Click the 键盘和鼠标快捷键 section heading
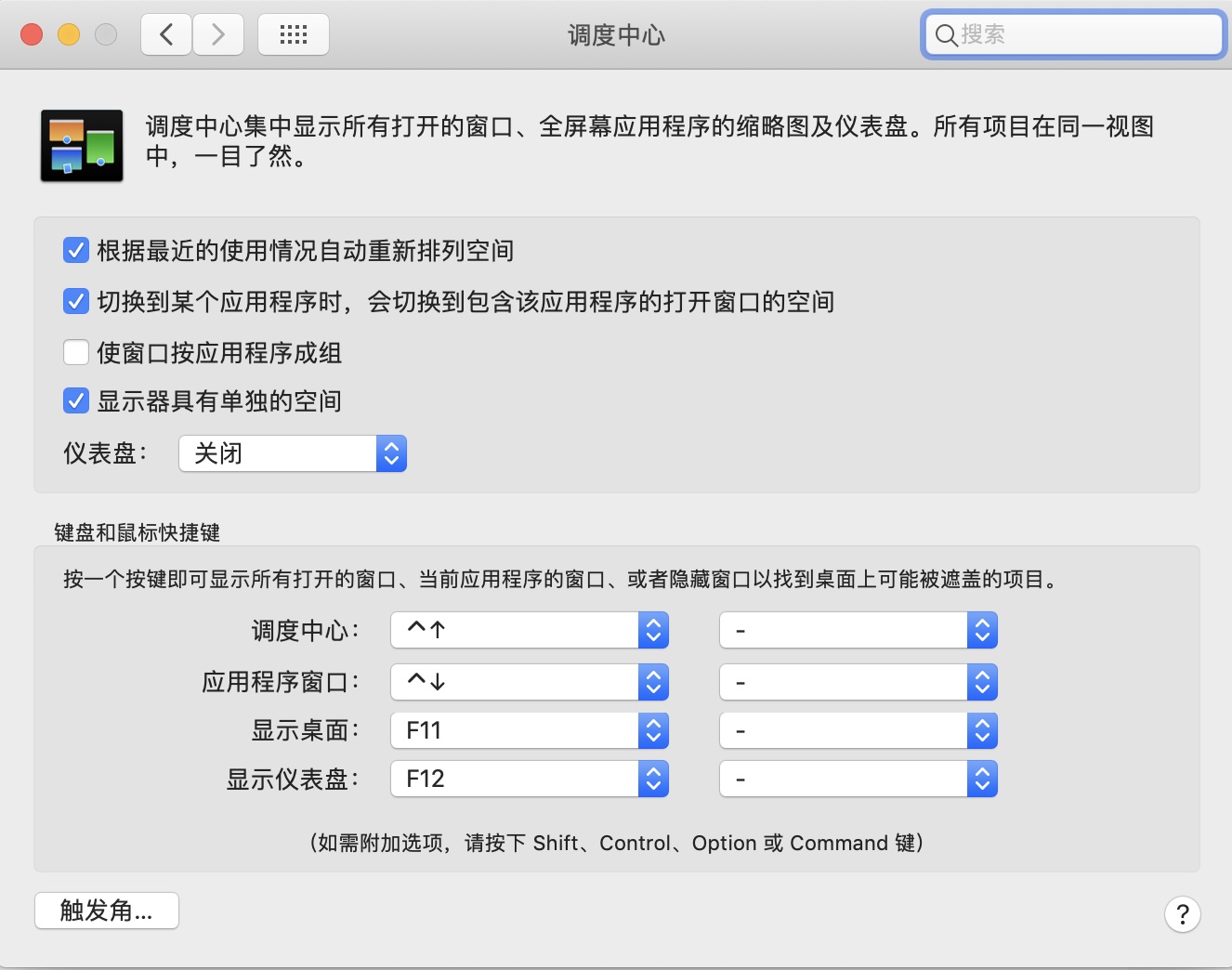The height and width of the screenshot is (970, 1232). 137,532
